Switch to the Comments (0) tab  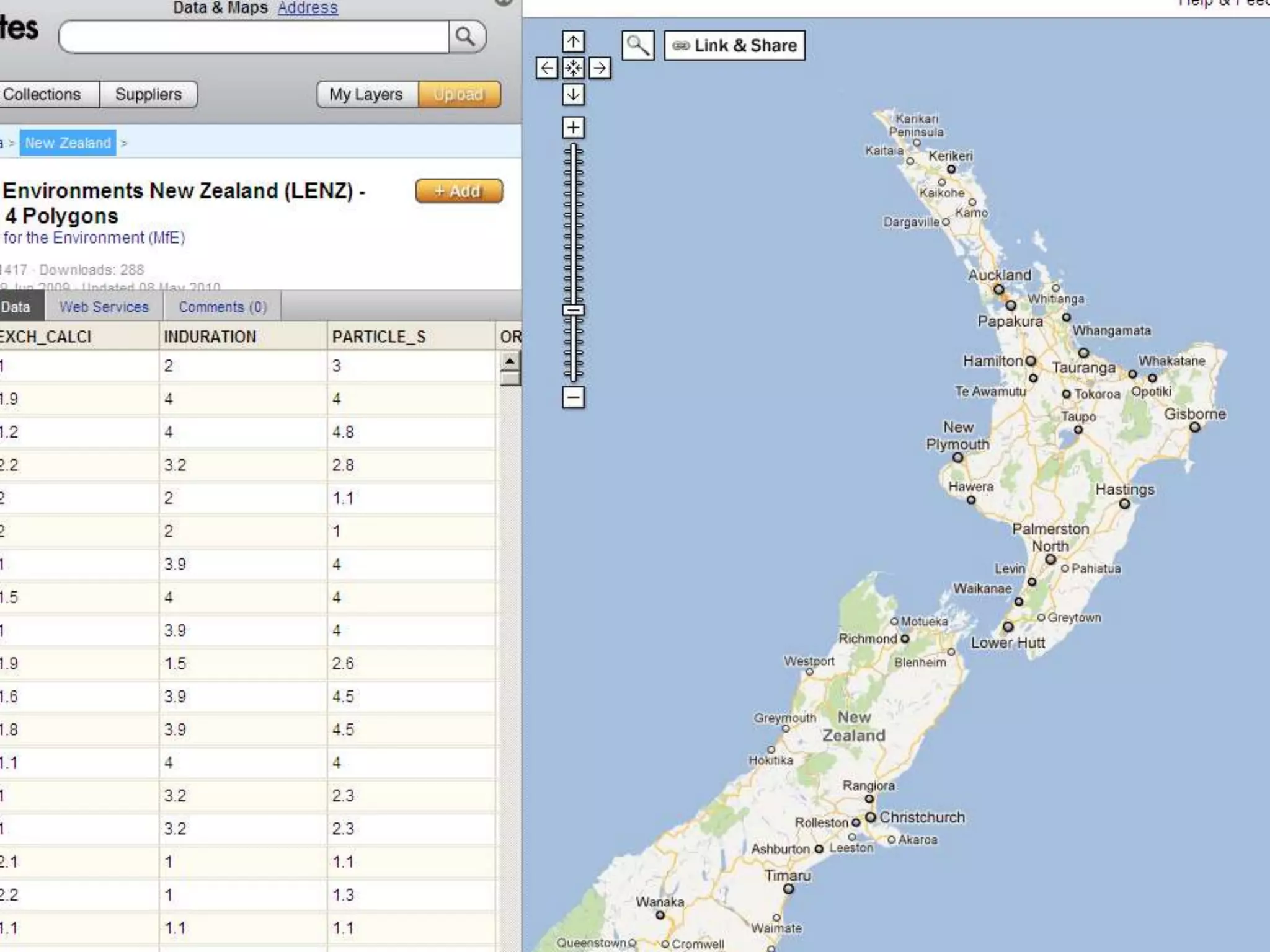point(223,307)
